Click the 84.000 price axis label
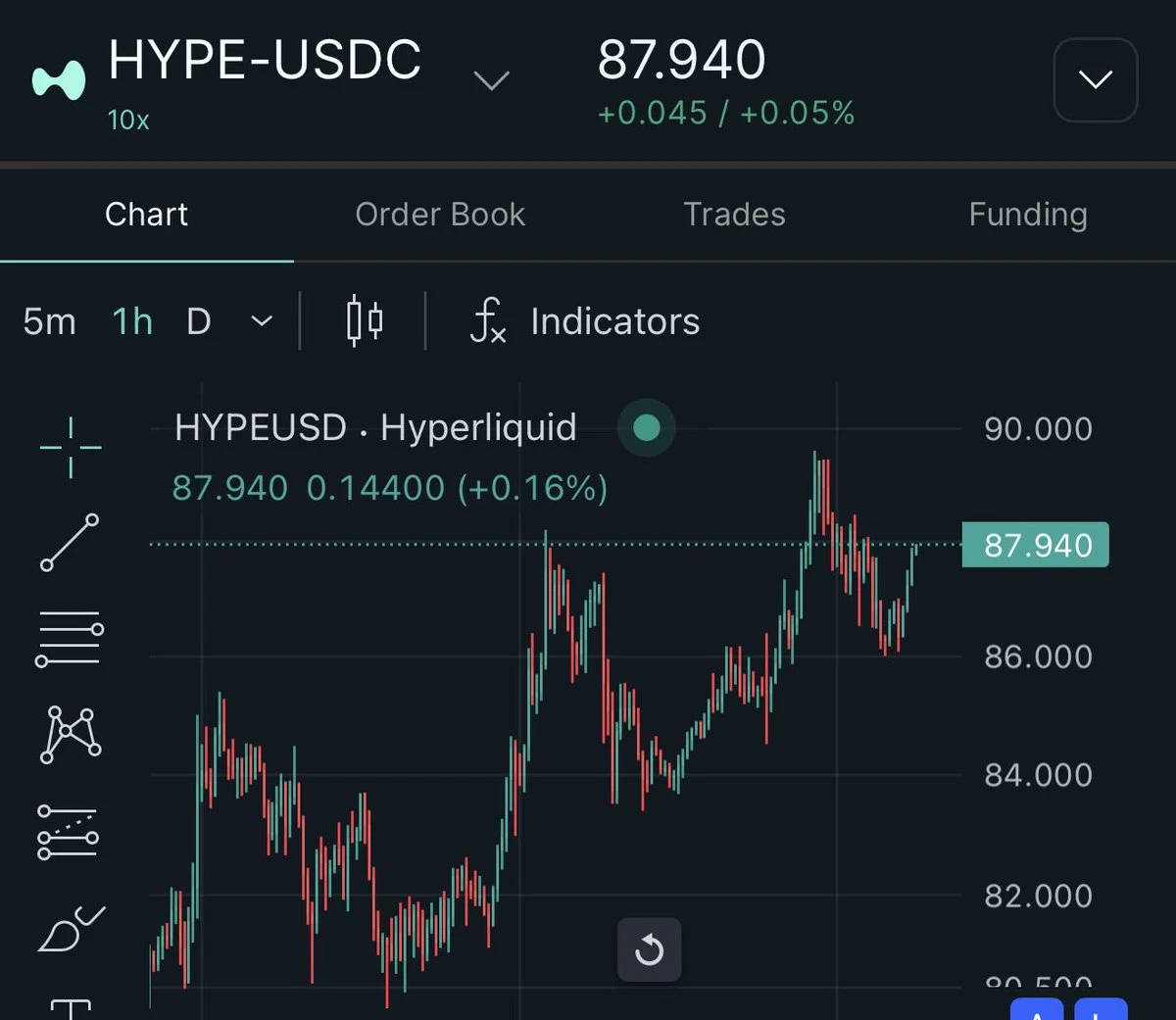The width and height of the screenshot is (1176, 1020). coord(1038,775)
